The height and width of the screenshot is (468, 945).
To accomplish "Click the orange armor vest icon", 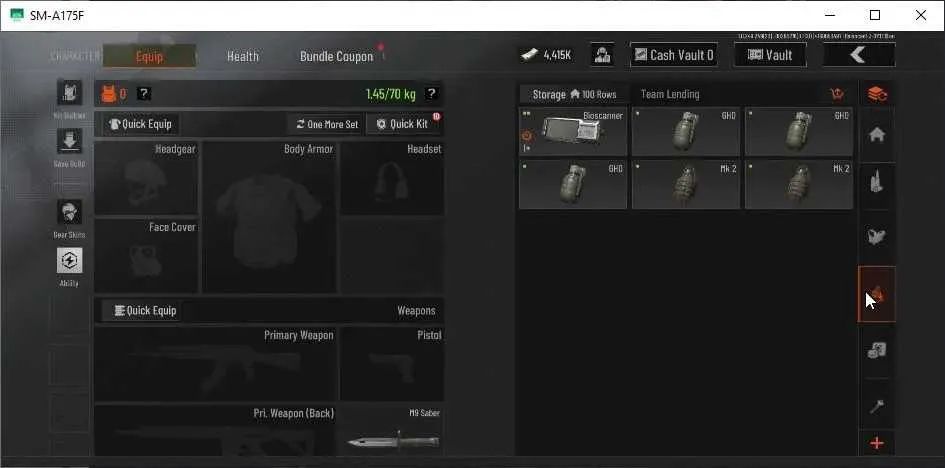I will coord(108,94).
